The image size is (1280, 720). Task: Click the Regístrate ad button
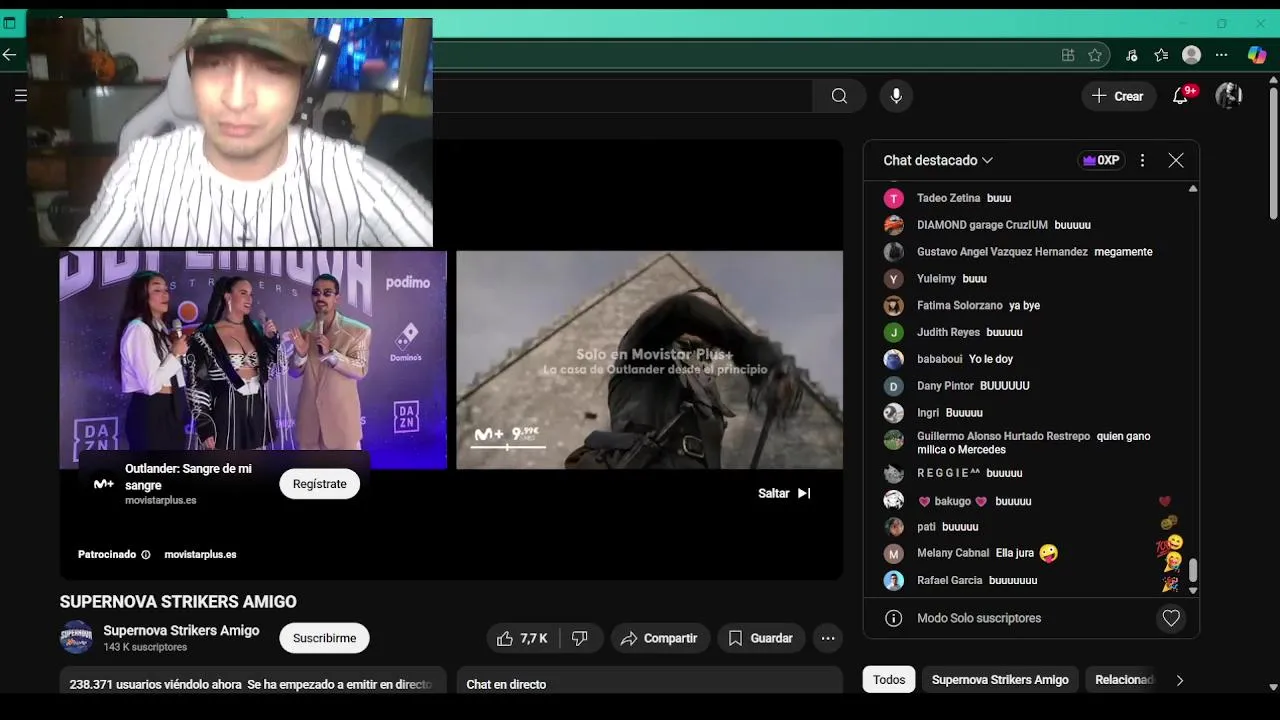coord(320,484)
